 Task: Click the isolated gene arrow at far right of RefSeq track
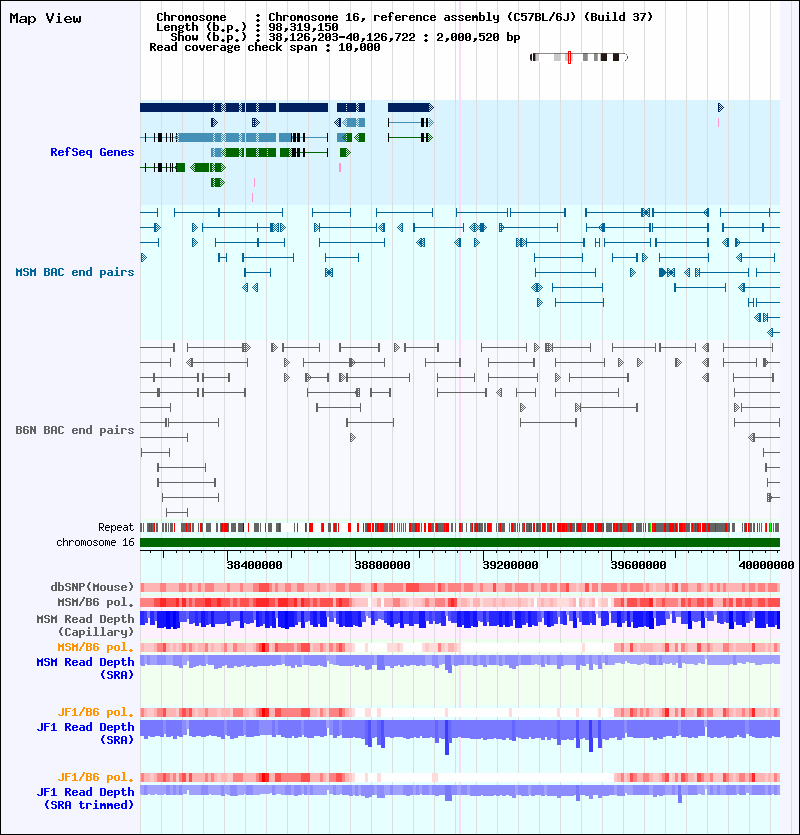pyautogui.click(x=721, y=108)
